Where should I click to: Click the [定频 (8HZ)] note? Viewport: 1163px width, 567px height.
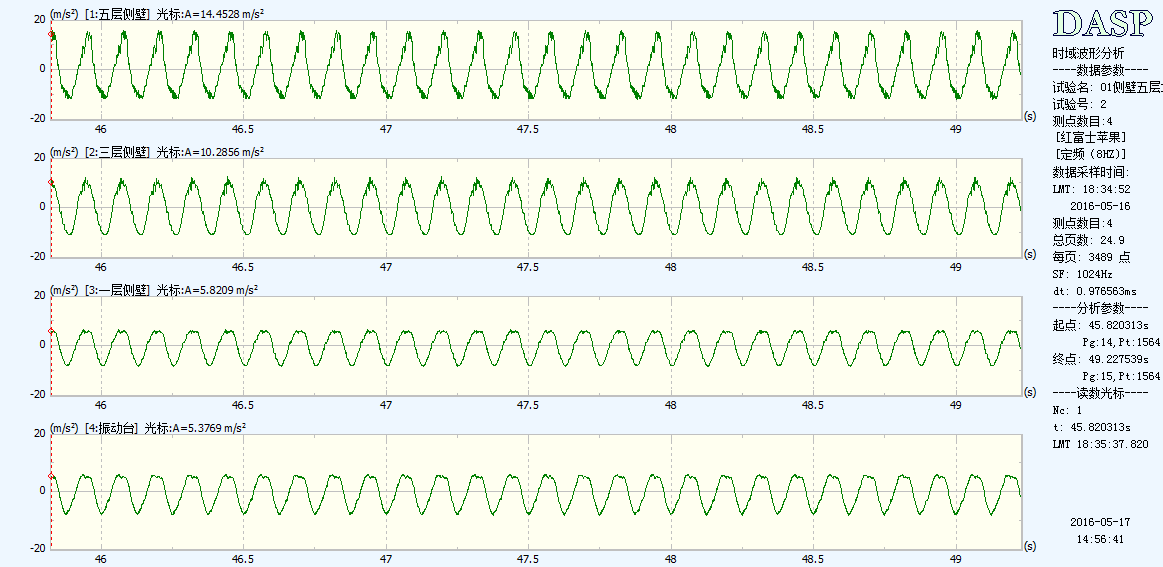pyautogui.click(x=1090, y=154)
